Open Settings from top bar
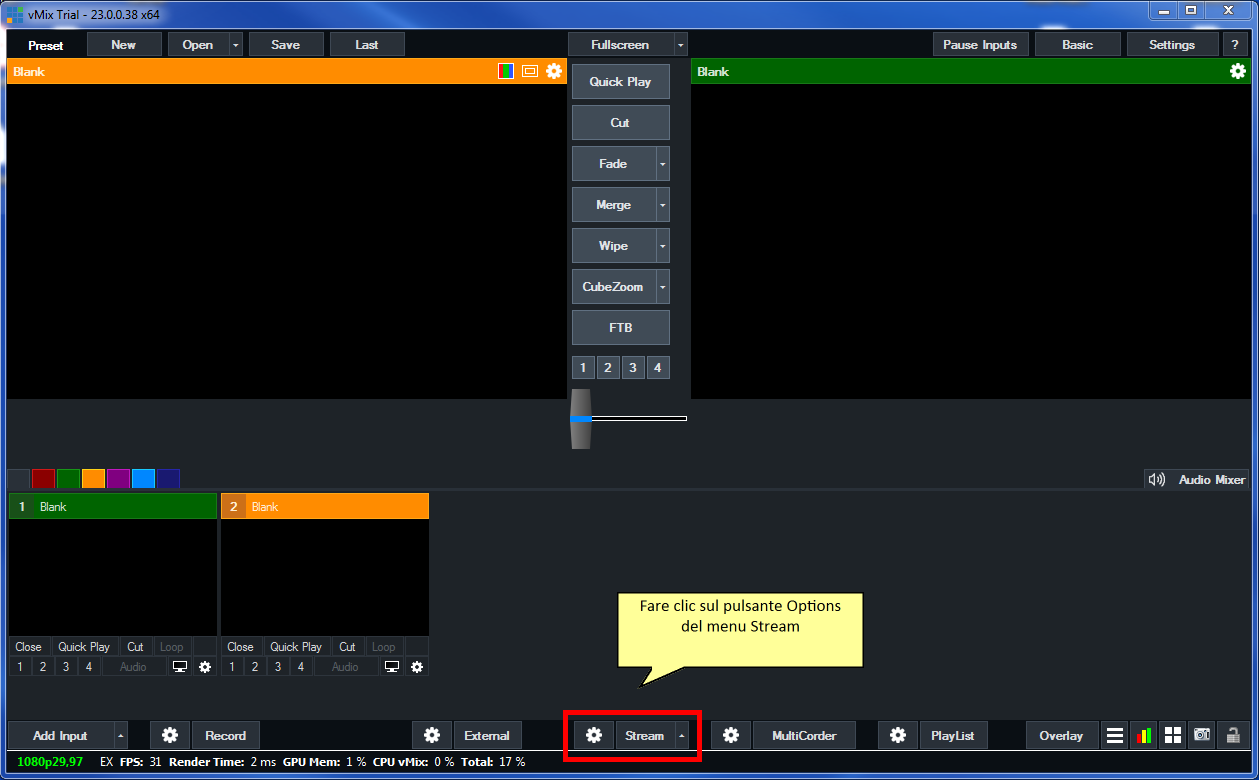Image resolution: width=1260 pixels, height=780 pixels. coord(1172,44)
